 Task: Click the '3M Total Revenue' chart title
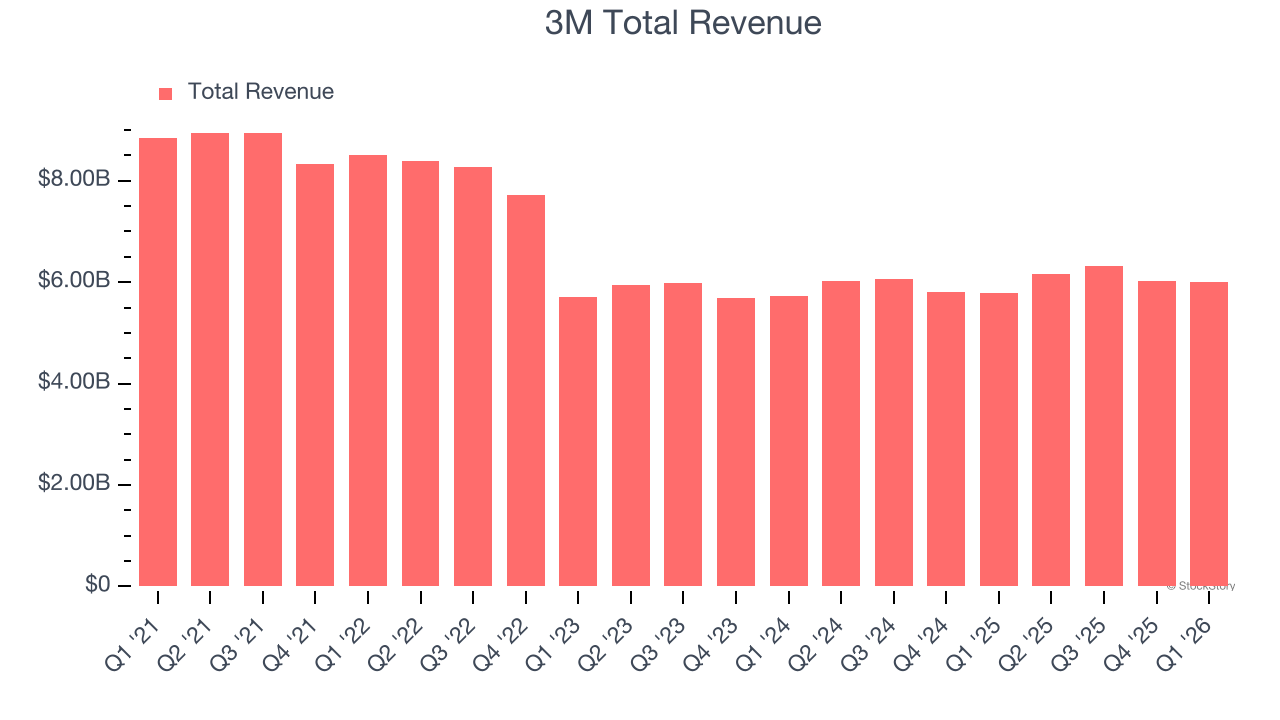(683, 23)
